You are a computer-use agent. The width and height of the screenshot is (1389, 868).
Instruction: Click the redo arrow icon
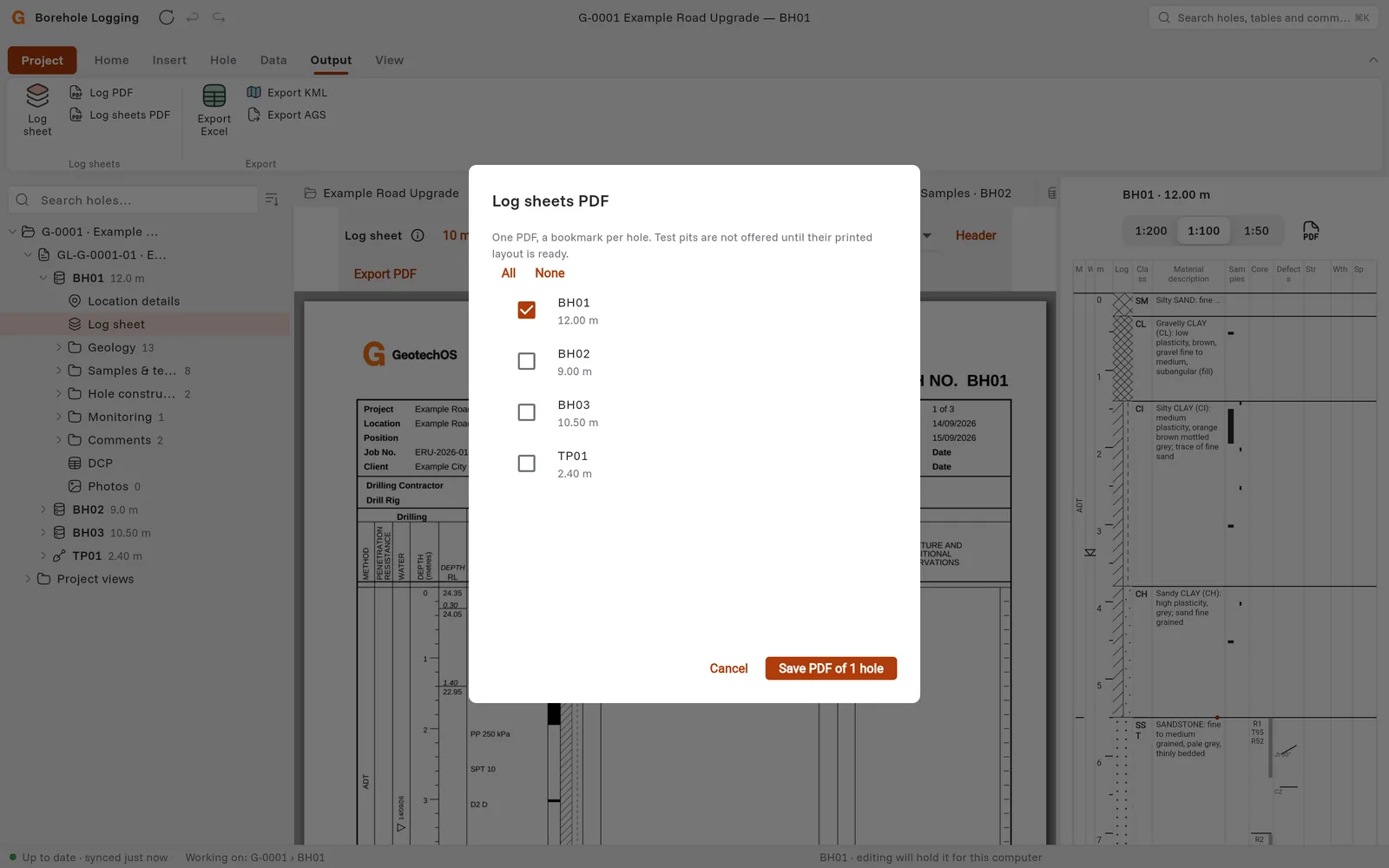point(219,17)
